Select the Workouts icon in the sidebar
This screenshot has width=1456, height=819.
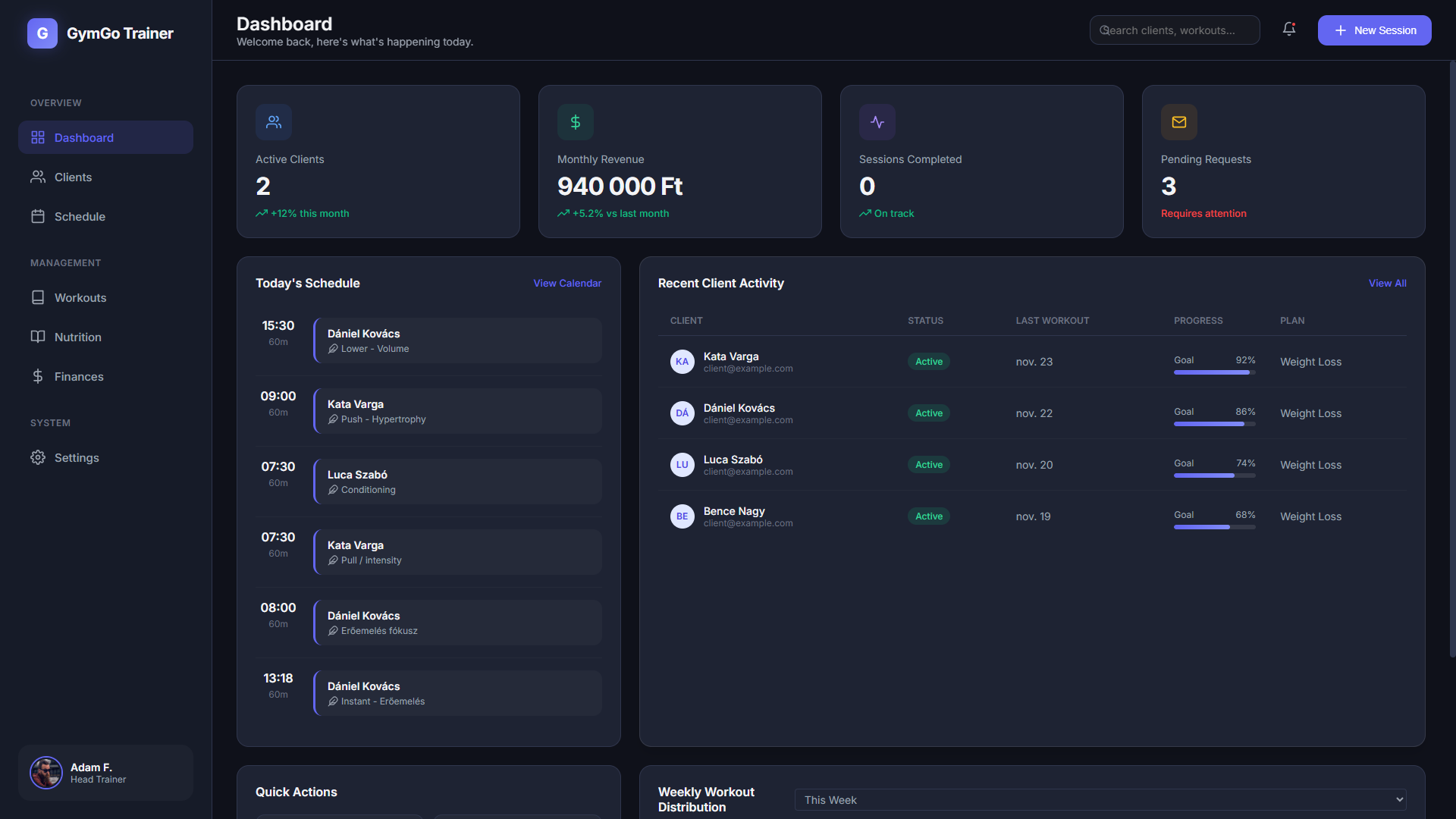coord(38,297)
